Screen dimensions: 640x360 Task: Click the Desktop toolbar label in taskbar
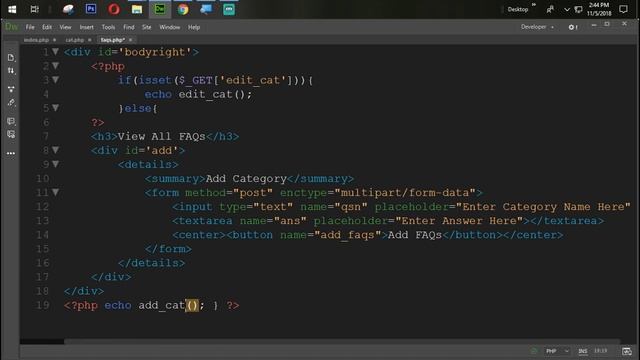pyautogui.click(x=518, y=9)
